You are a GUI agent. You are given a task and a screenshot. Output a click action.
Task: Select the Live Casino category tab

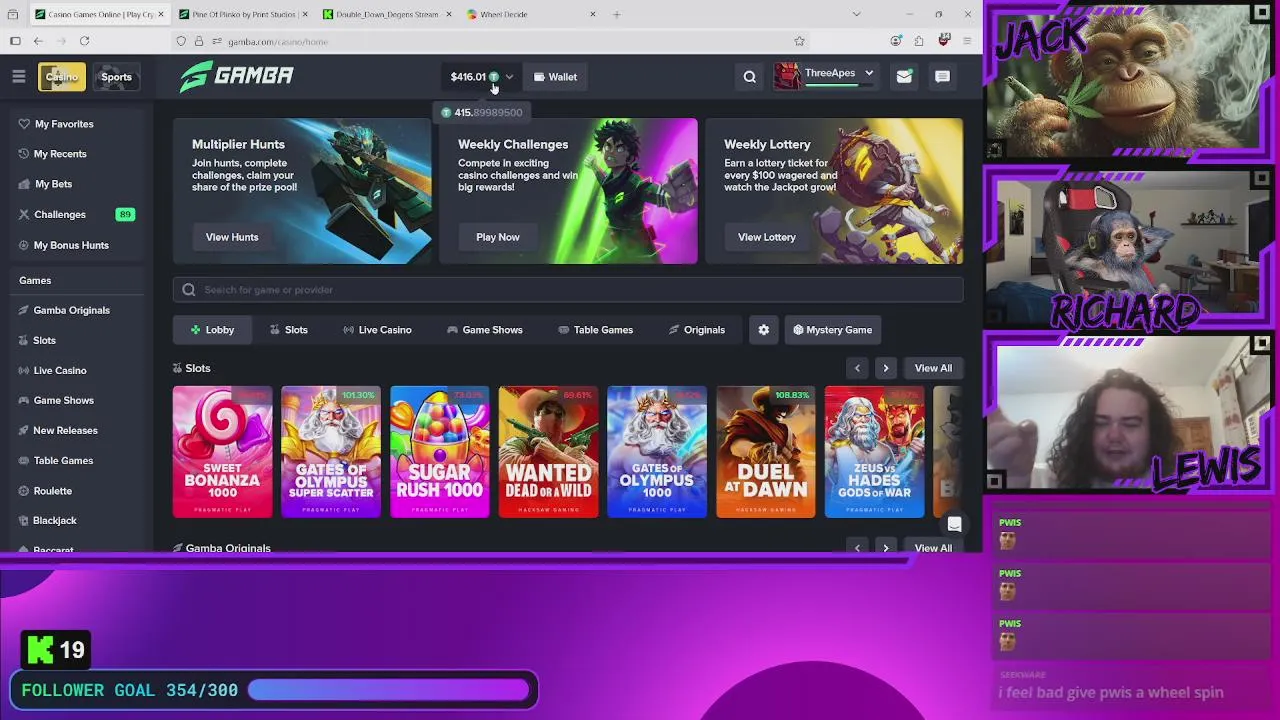pyautogui.click(x=377, y=330)
